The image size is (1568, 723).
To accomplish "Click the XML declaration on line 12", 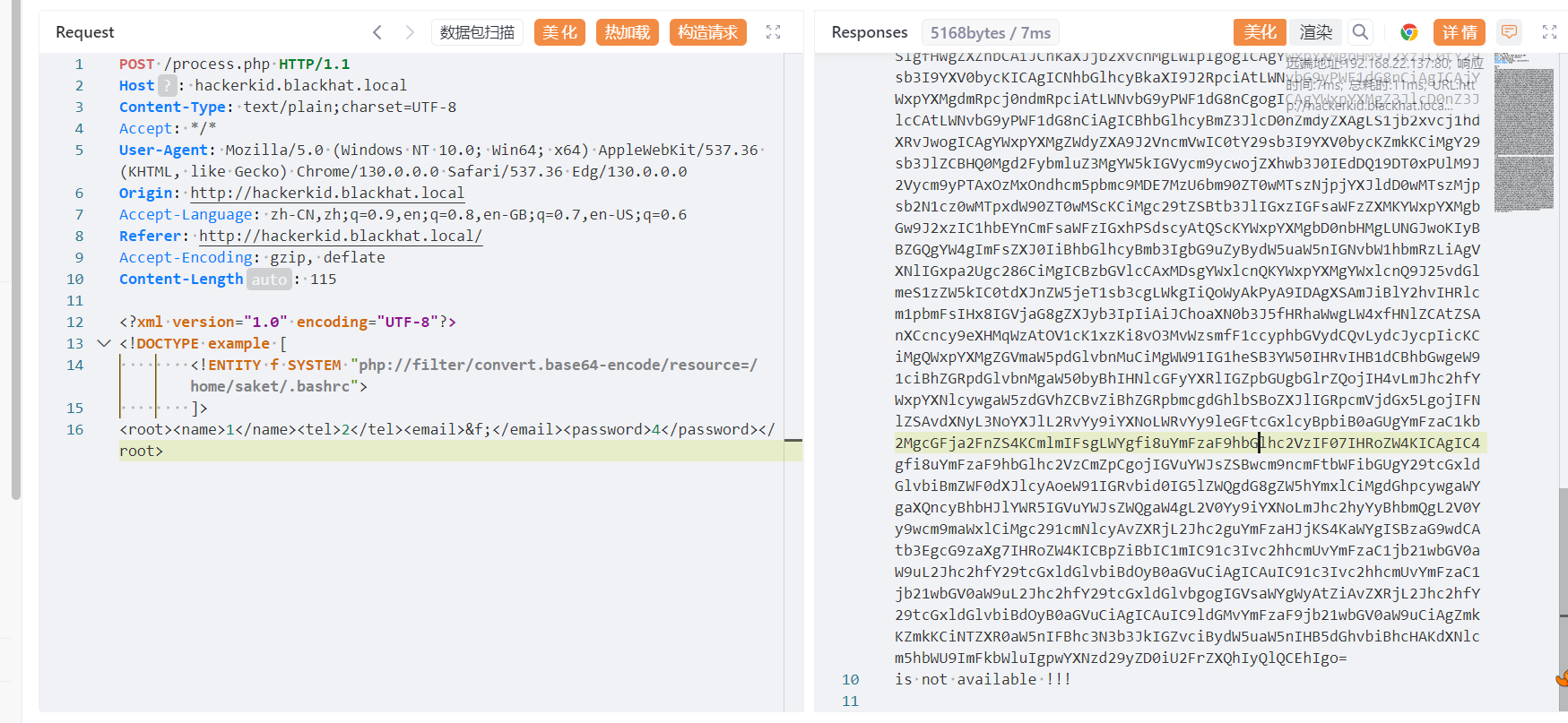I will (x=288, y=322).
